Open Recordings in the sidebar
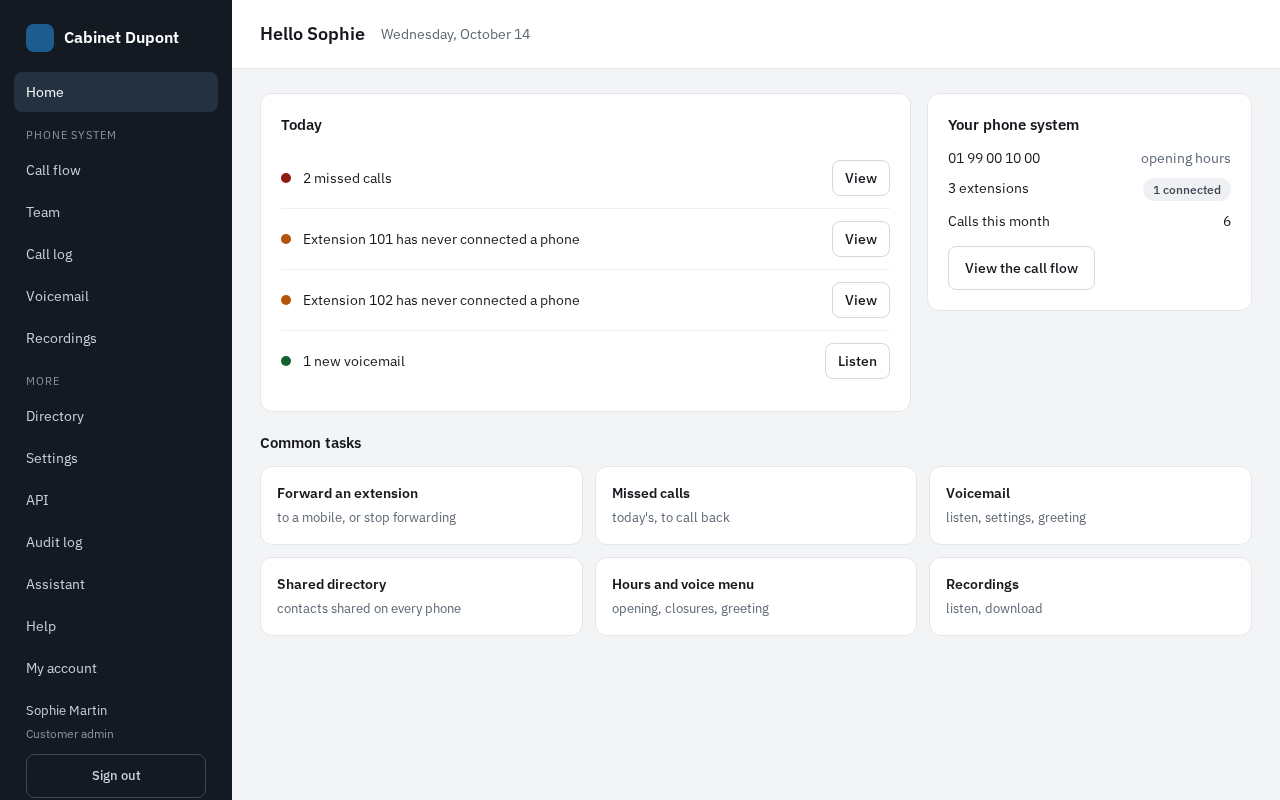This screenshot has width=1280, height=800. point(116,338)
